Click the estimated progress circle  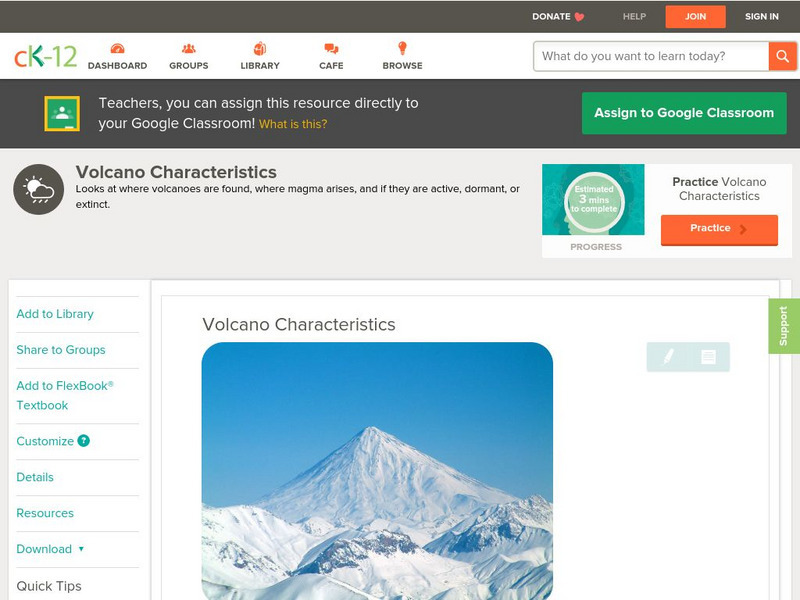pos(594,200)
